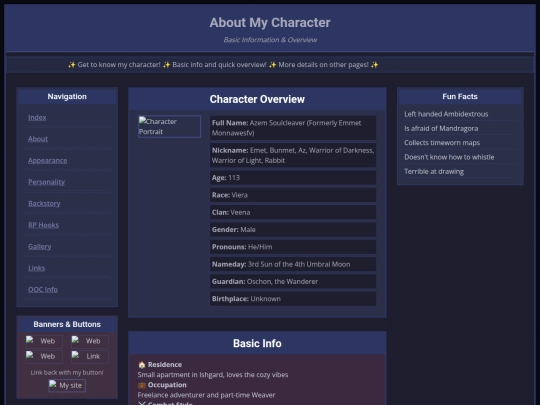This screenshot has height=405, width=540.
Task: Open the Index navigation link
Action: 37,117
